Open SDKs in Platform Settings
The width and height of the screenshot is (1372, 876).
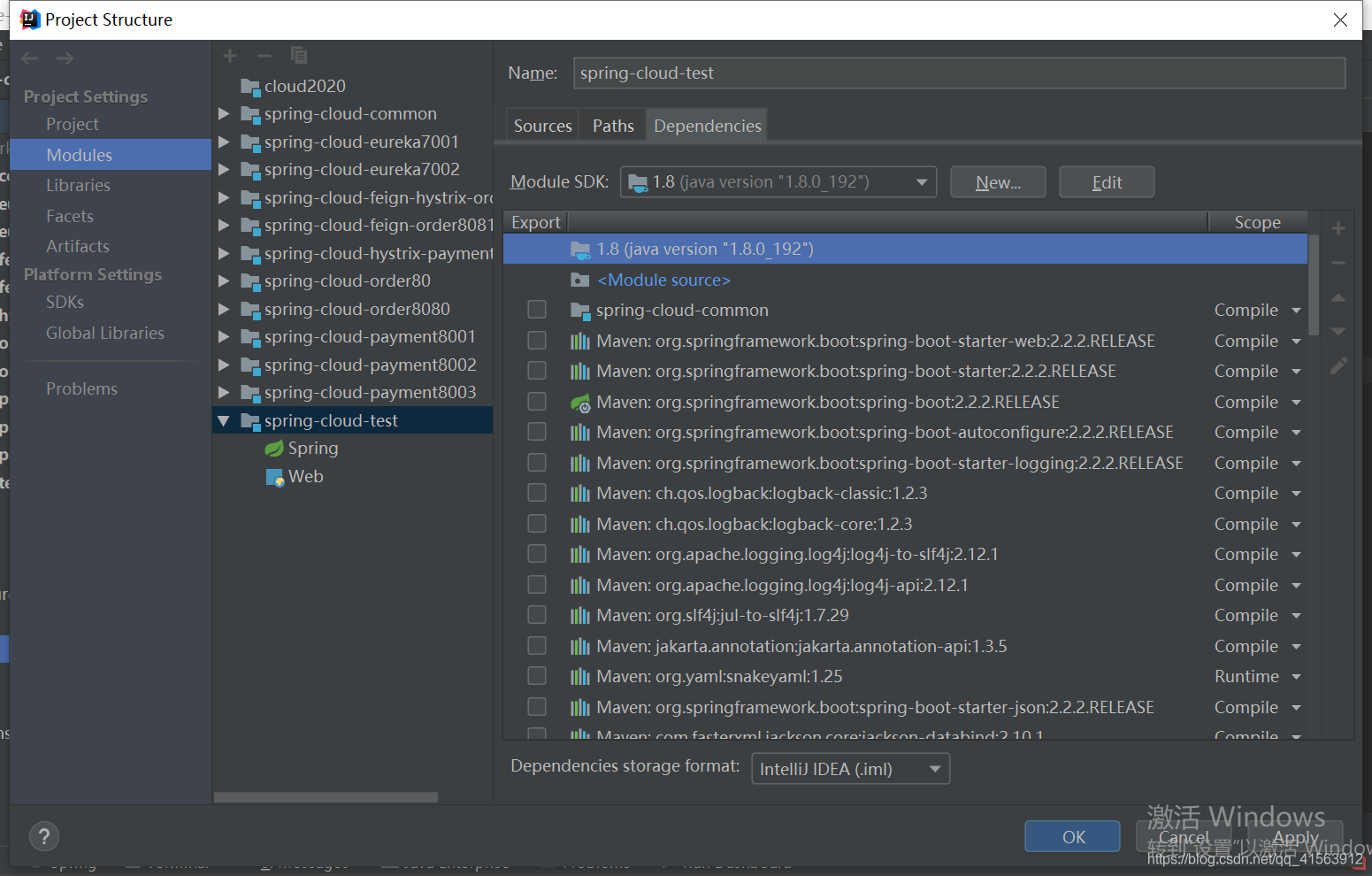tap(65, 303)
